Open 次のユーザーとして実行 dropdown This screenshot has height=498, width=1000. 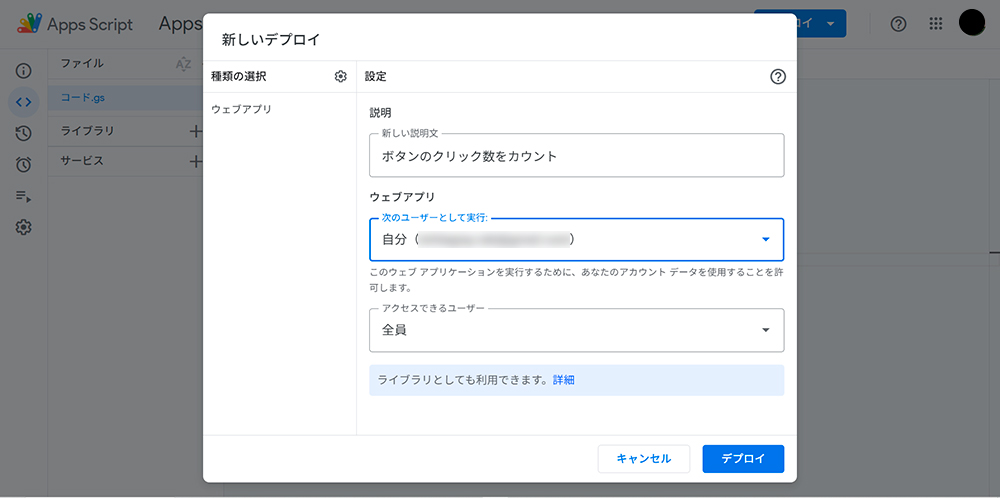pyautogui.click(x=576, y=240)
